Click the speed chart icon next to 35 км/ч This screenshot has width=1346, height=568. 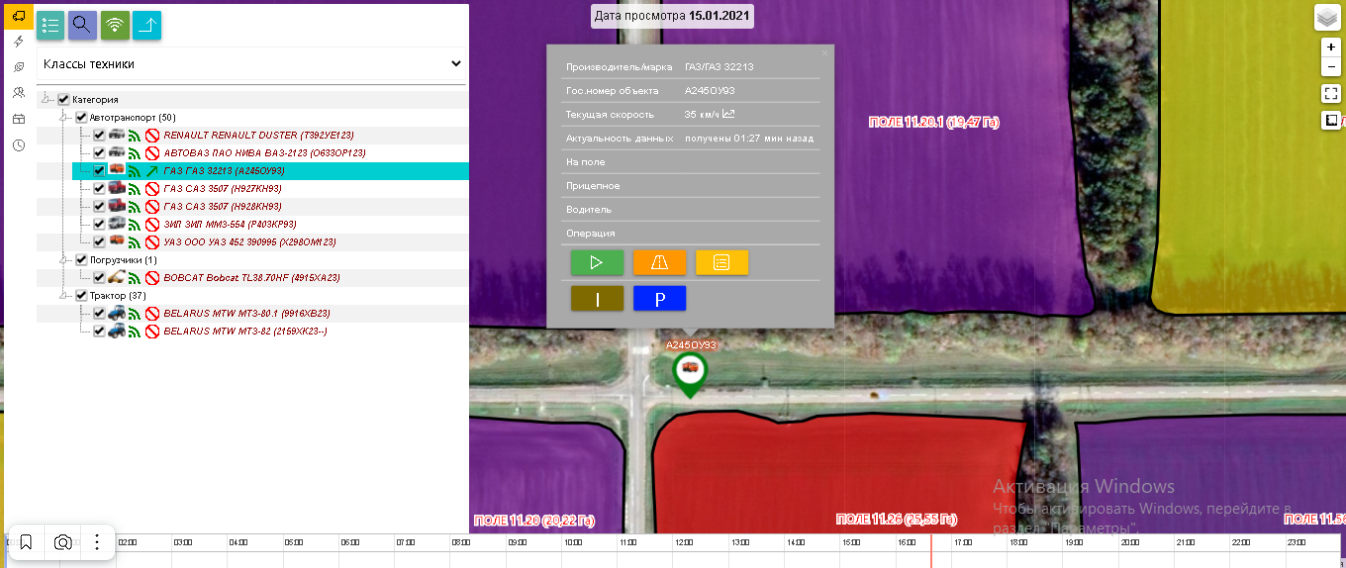[x=729, y=114]
